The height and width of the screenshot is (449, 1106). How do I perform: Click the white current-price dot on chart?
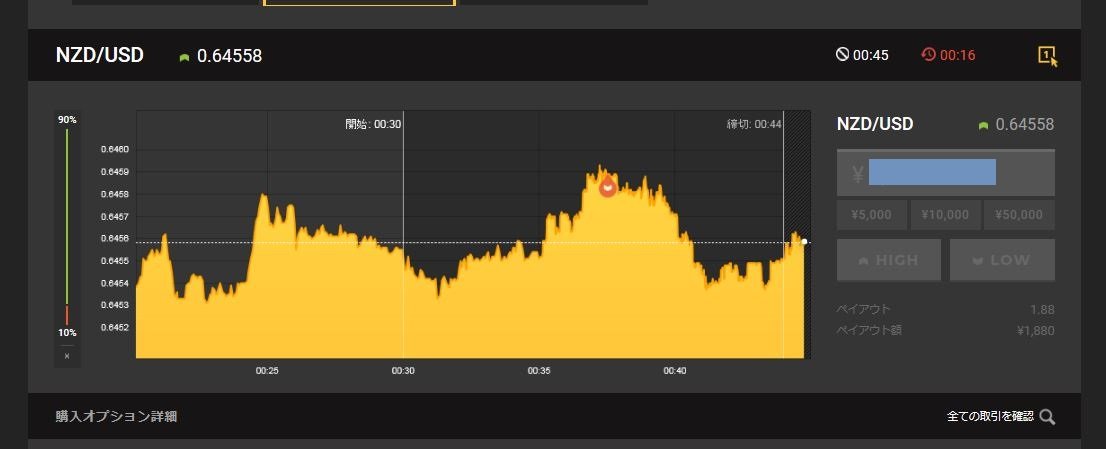804,242
